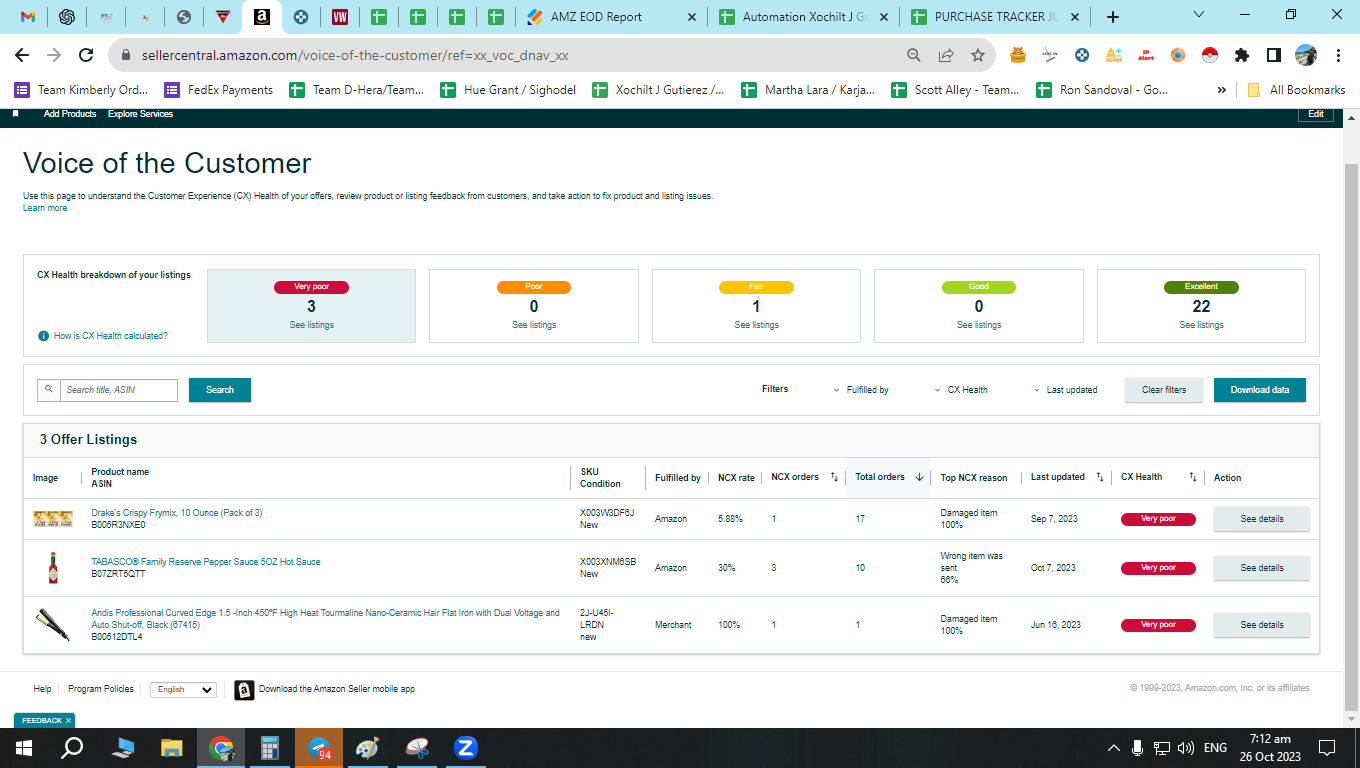Open Help link in footer
Image resolution: width=1360 pixels, height=768 pixels.
point(42,689)
